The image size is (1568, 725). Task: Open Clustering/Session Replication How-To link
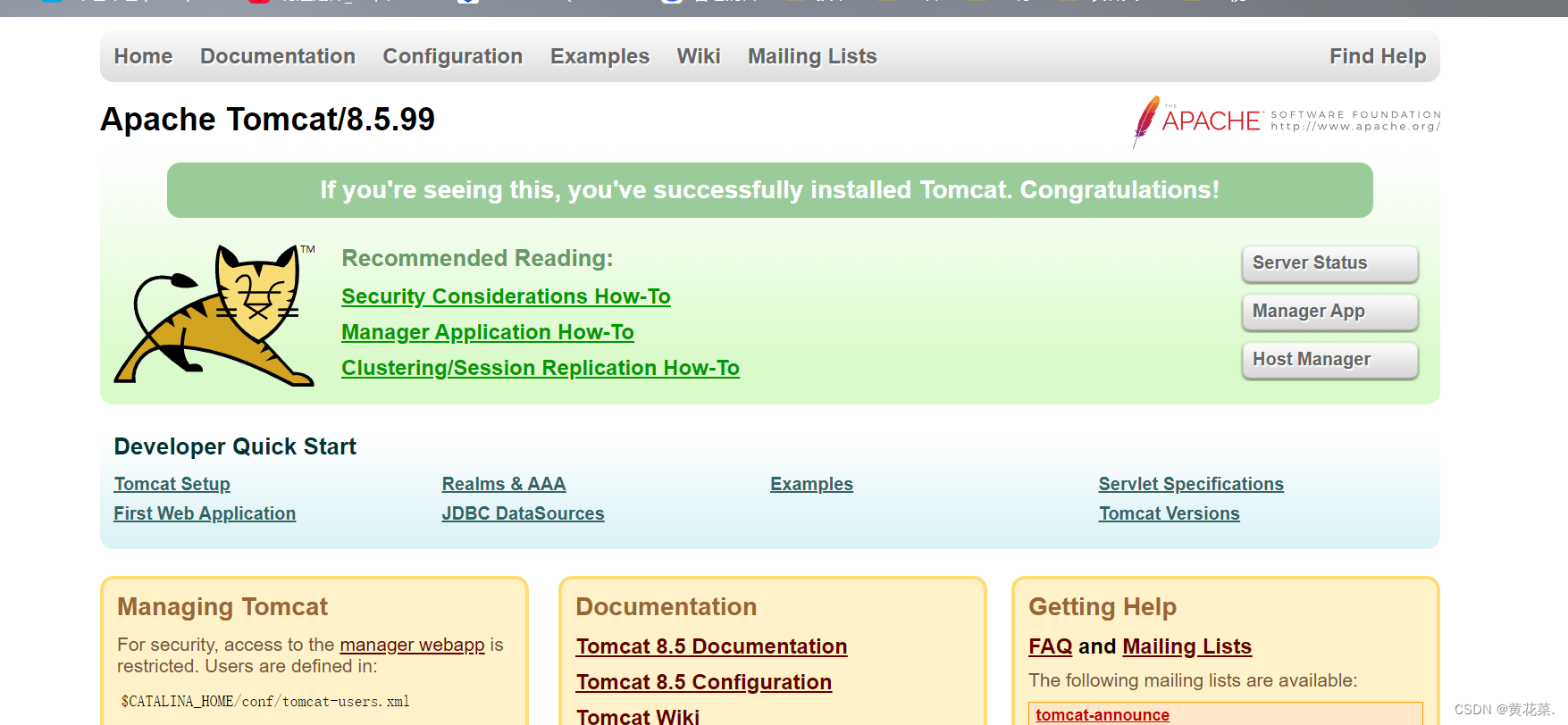point(541,368)
